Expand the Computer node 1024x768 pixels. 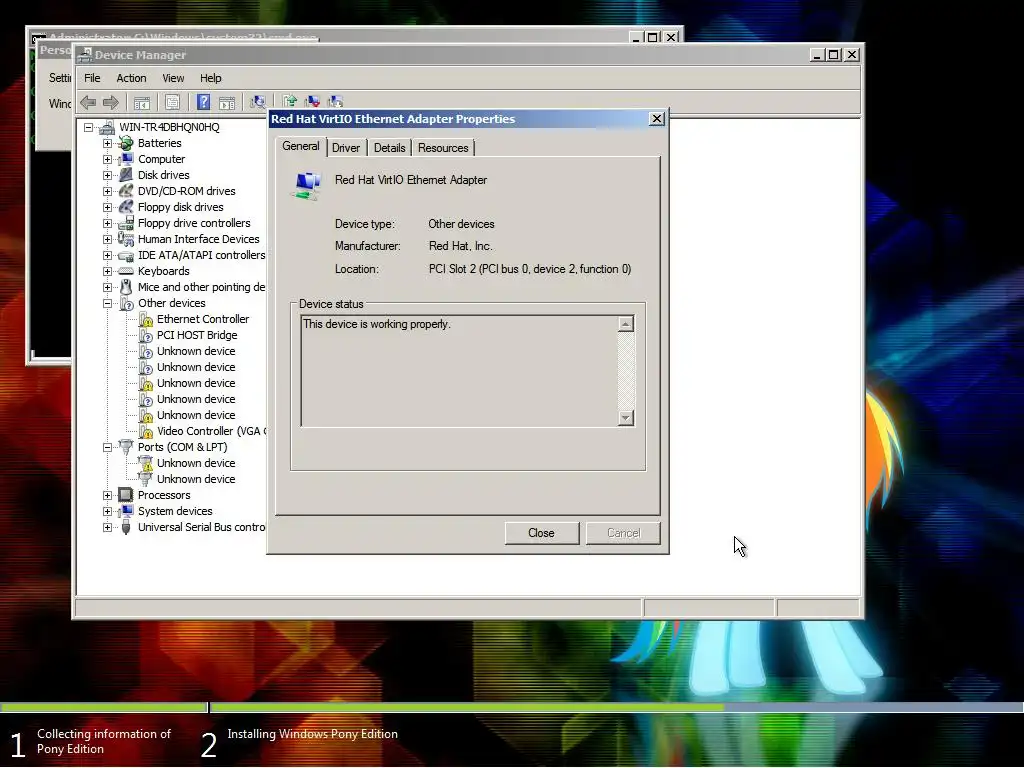(107, 159)
